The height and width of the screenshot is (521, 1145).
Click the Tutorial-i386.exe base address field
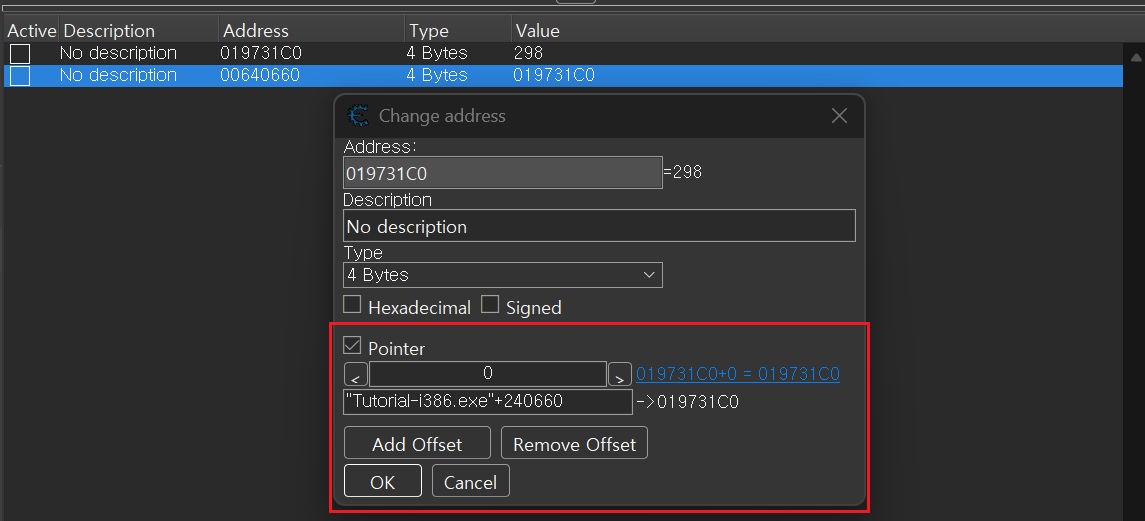(x=487, y=402)
